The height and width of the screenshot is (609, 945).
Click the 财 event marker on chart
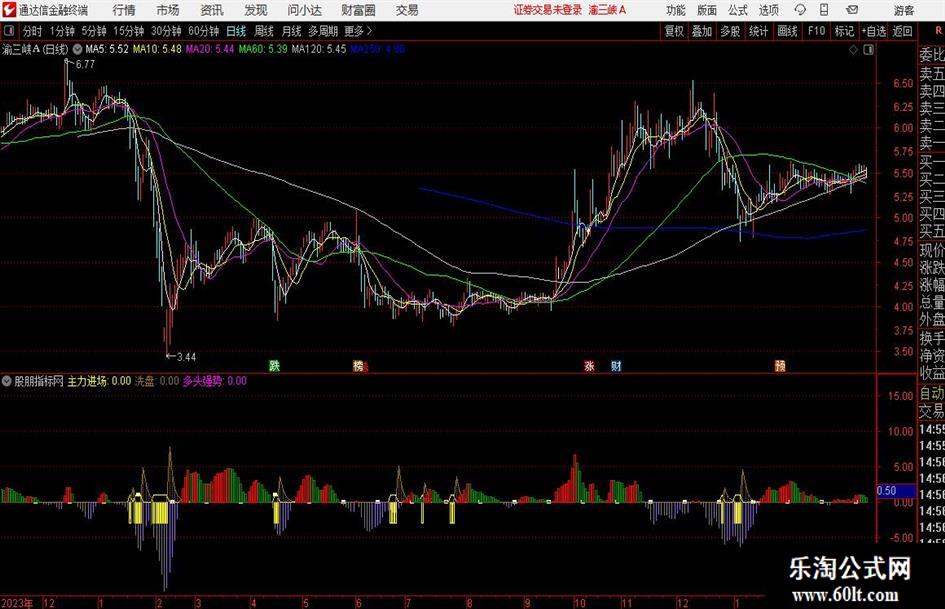616,365
